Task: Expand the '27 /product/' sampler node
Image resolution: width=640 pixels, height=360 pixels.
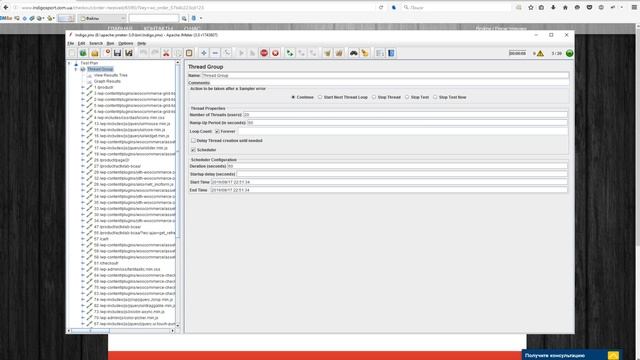Action: 83,166
